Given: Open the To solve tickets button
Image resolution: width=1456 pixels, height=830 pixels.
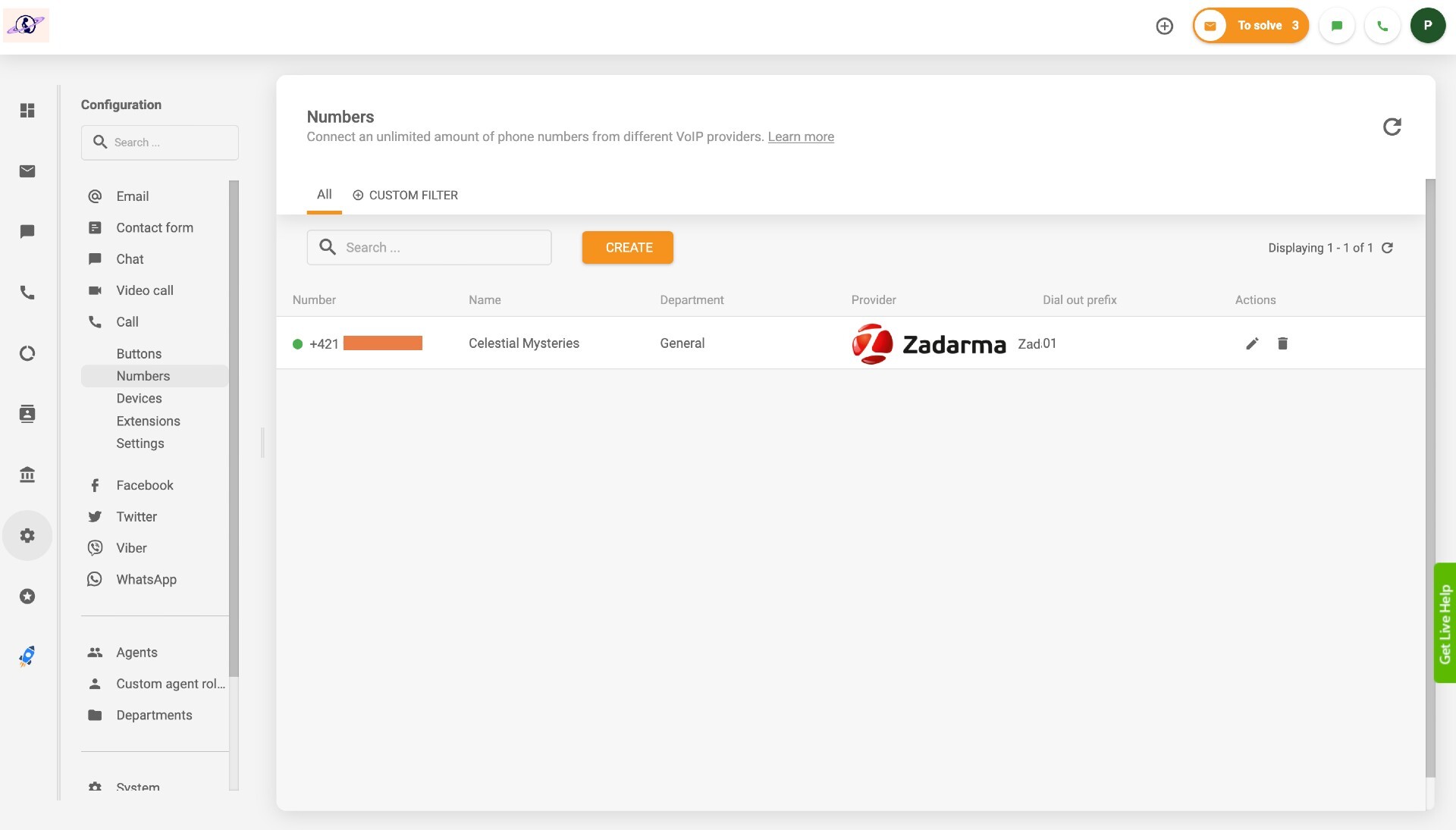Looking at the screenshot, I should (1250, 26).
